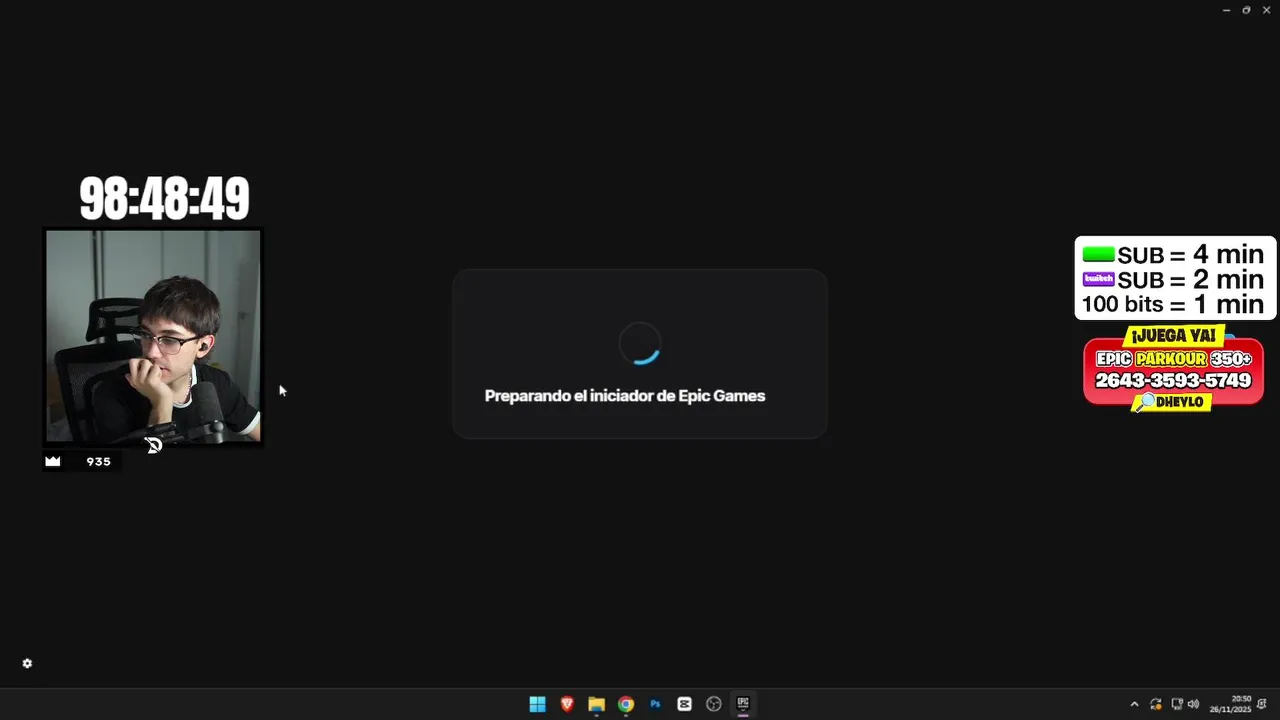The width and height of the screenshot is (1280, 720).
Task: Click "Preparando el iniciador de Epic Games" text
Action: [x=625, y=396]
